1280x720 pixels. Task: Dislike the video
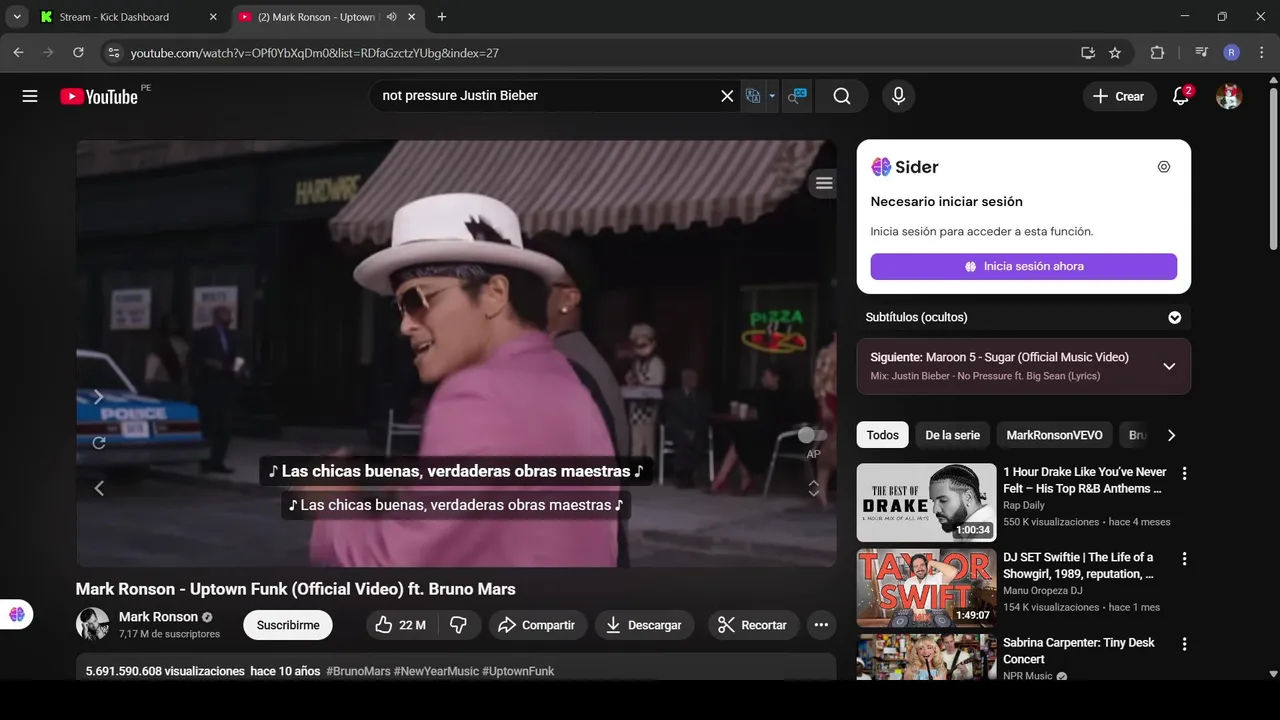459,625
